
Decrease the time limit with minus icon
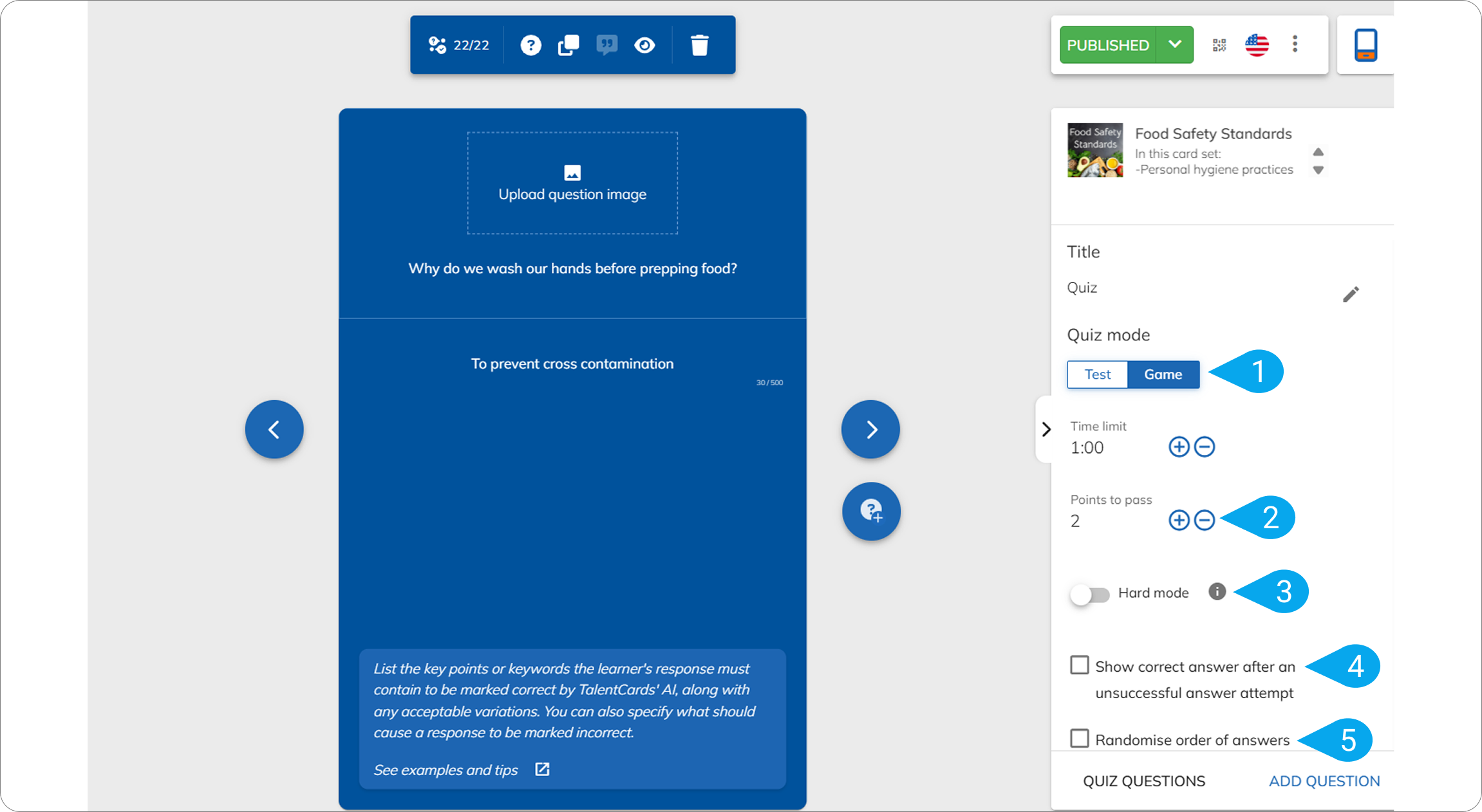tap(1205, 447)
